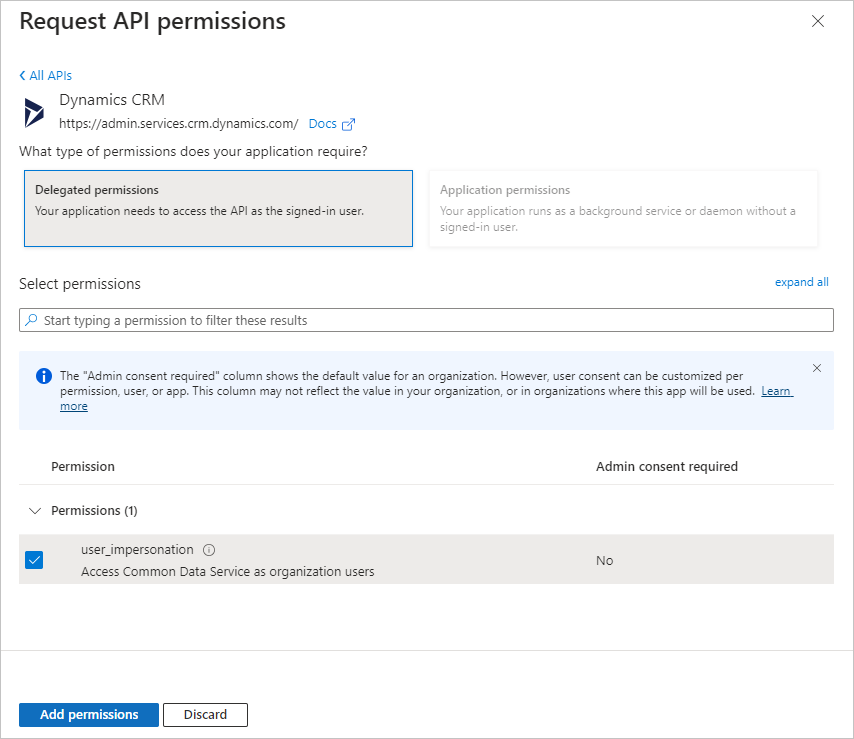
Task: Click the Permission column header
Action: tap(83, 467)
